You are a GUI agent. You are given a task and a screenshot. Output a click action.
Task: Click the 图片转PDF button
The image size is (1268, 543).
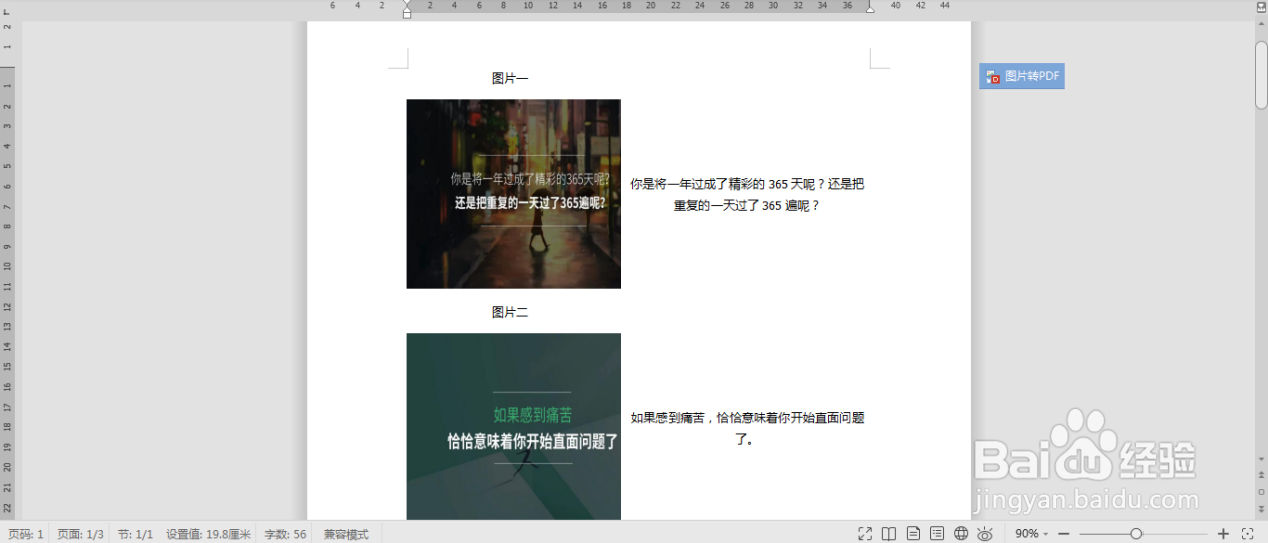click(x=1022, y=76)
